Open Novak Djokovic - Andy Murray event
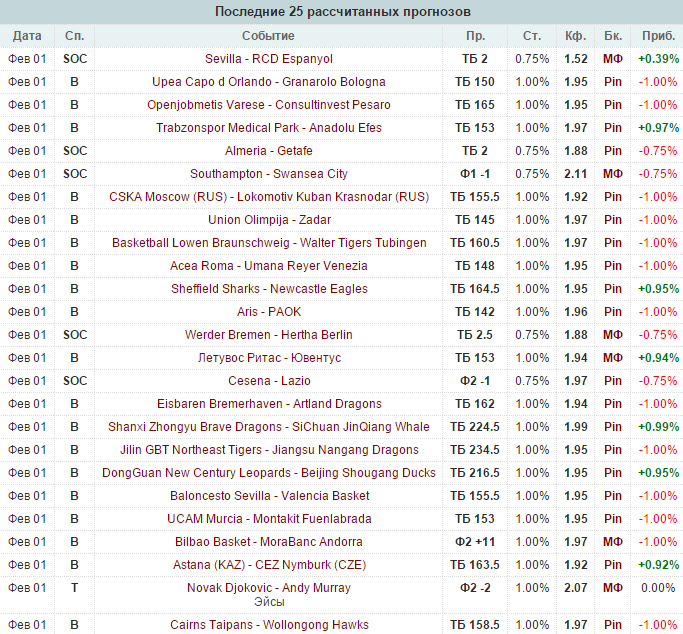Screen dimensions: 683x634 click(x=269, y=588)
